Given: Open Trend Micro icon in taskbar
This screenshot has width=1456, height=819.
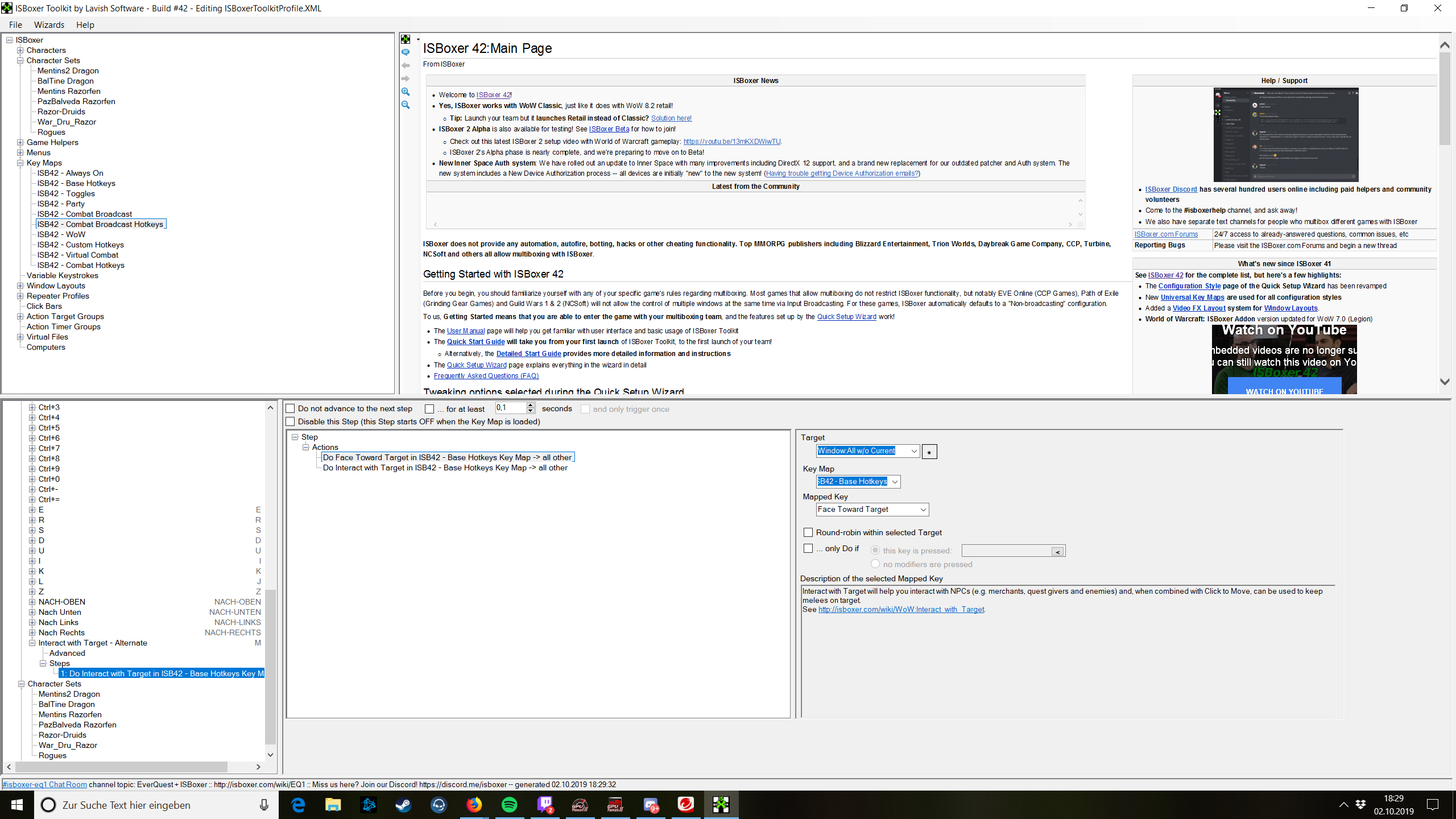Looking at the screenshot, I should point(686,805).
